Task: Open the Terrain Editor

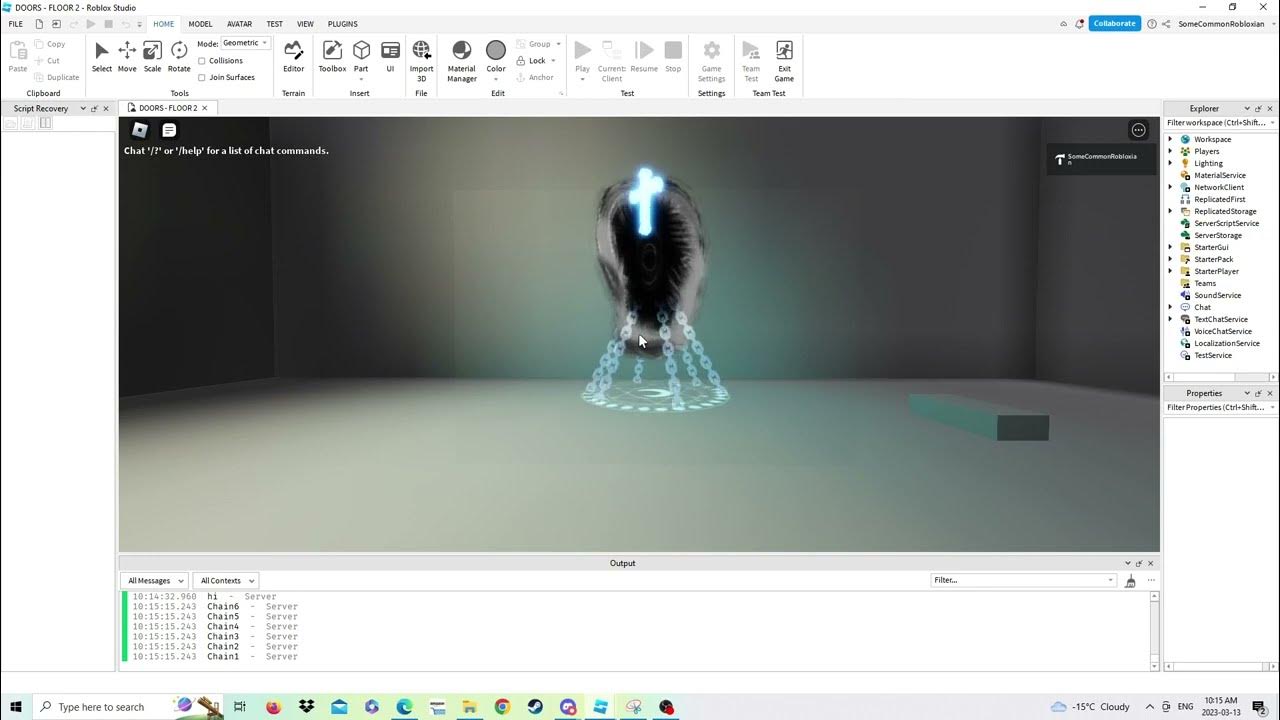Action: pyautogui.click(x=293, y=56)
